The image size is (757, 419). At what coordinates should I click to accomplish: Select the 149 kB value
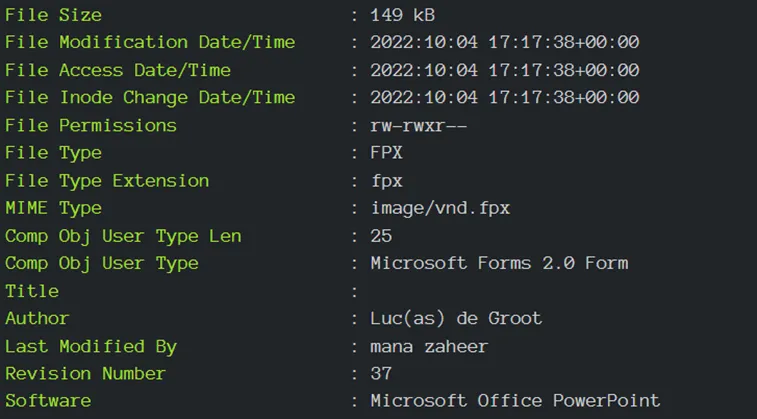pos(403,15)
